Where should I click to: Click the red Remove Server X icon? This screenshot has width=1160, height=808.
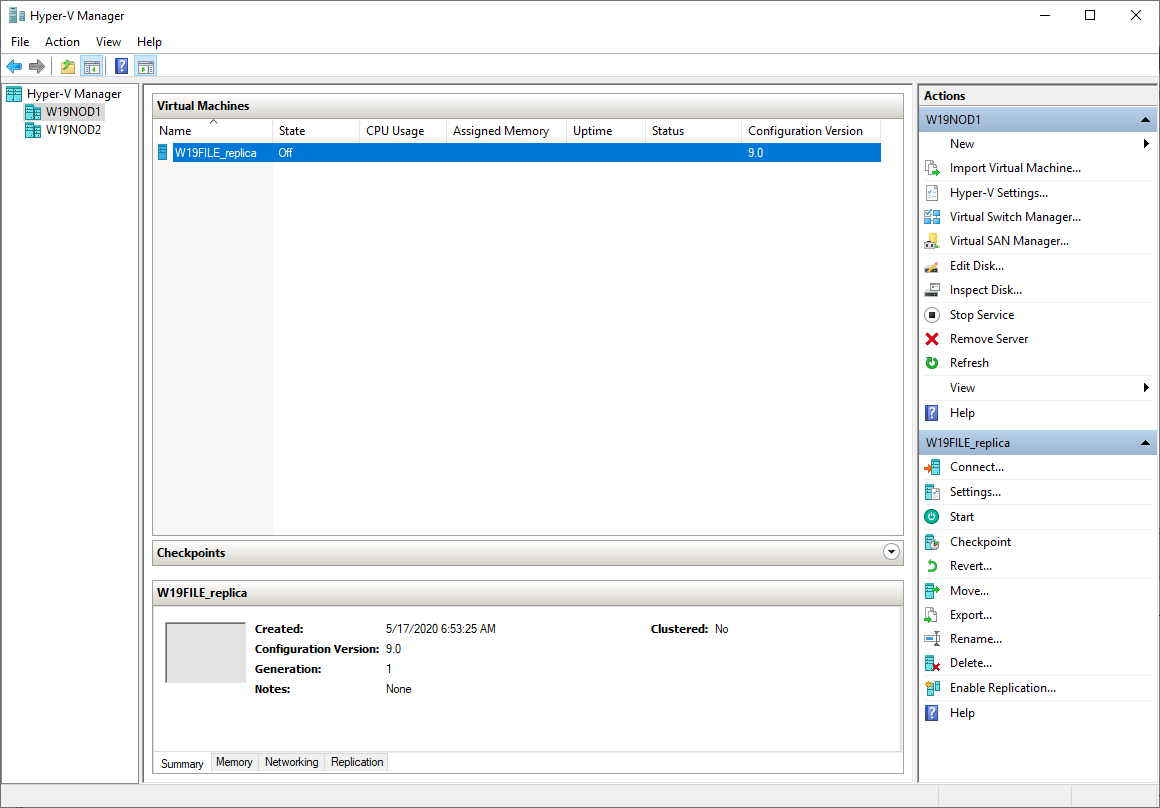click(932, 339)
